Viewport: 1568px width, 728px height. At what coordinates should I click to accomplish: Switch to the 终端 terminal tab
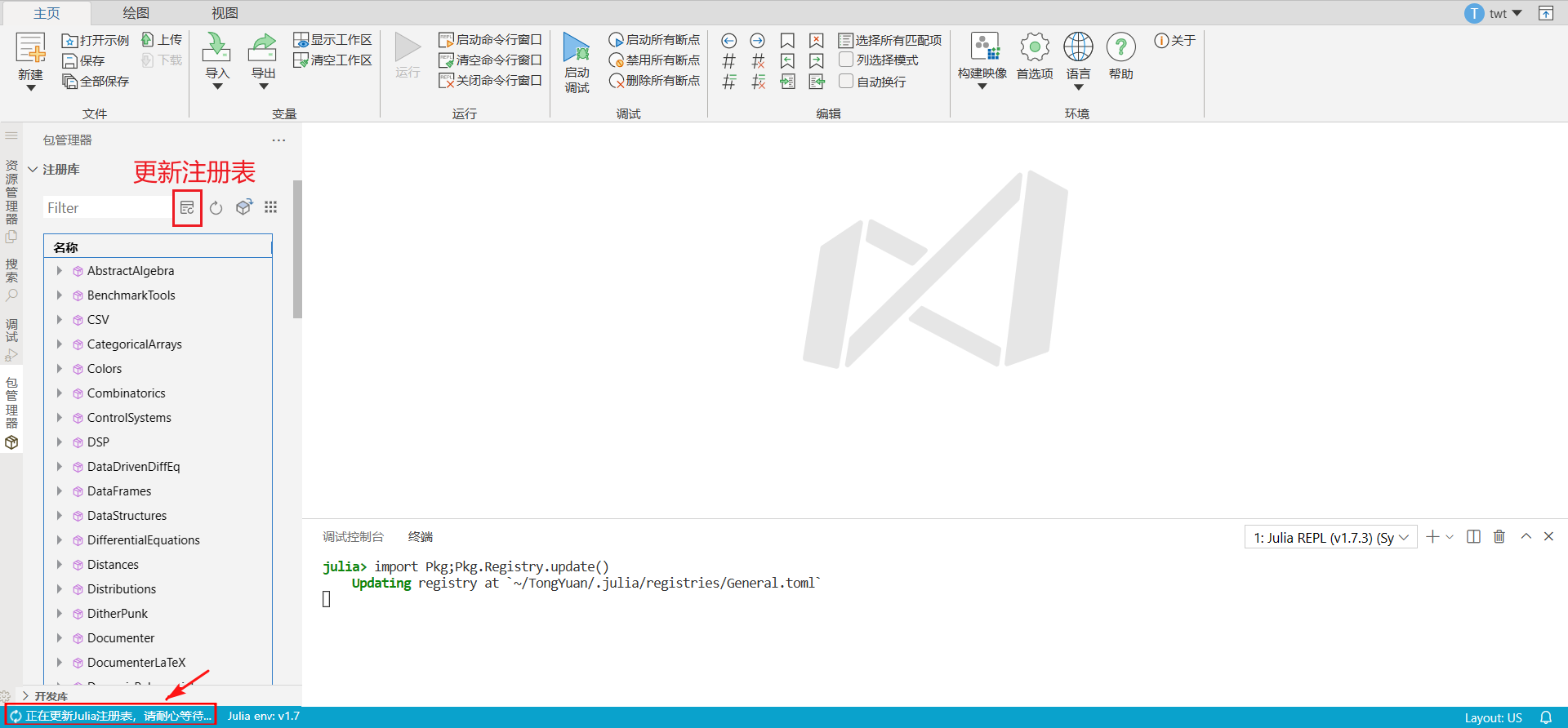[x=421, y=536]
